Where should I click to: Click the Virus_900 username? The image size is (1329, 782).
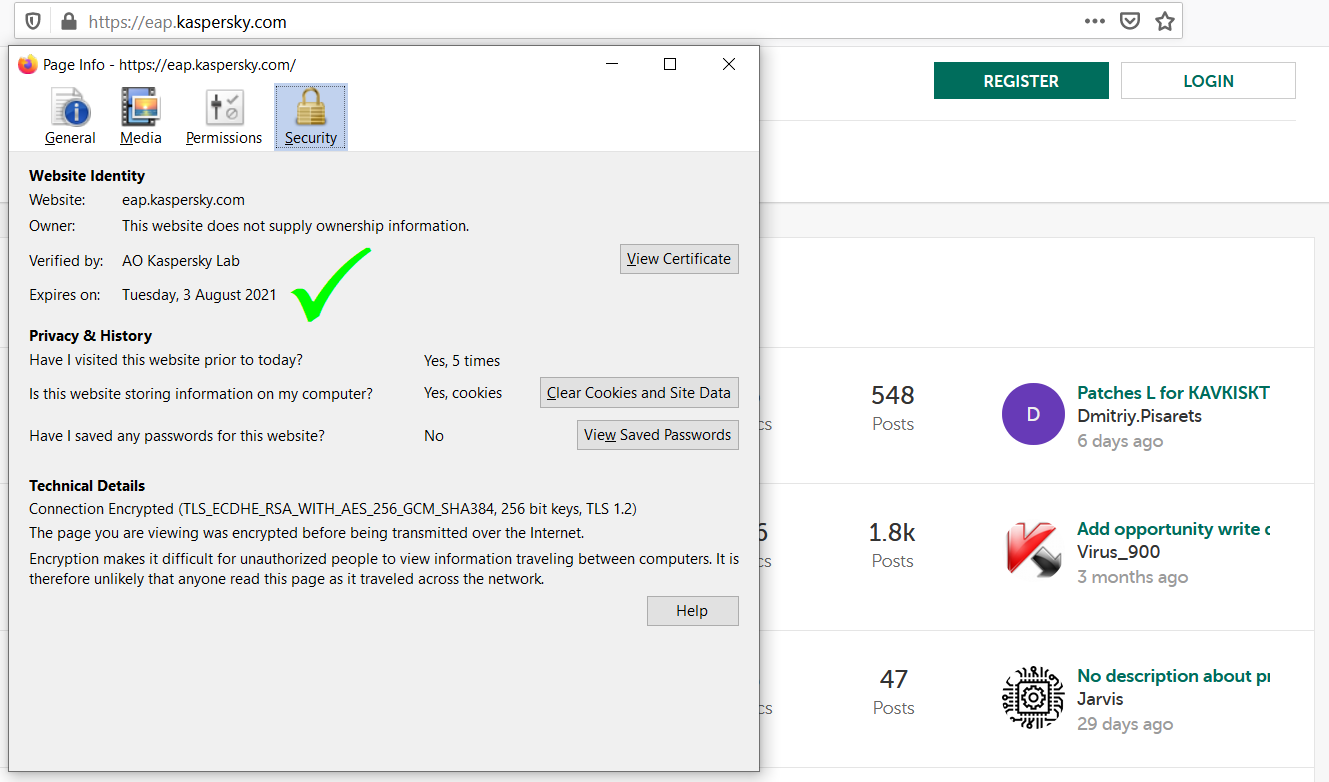1119,552
